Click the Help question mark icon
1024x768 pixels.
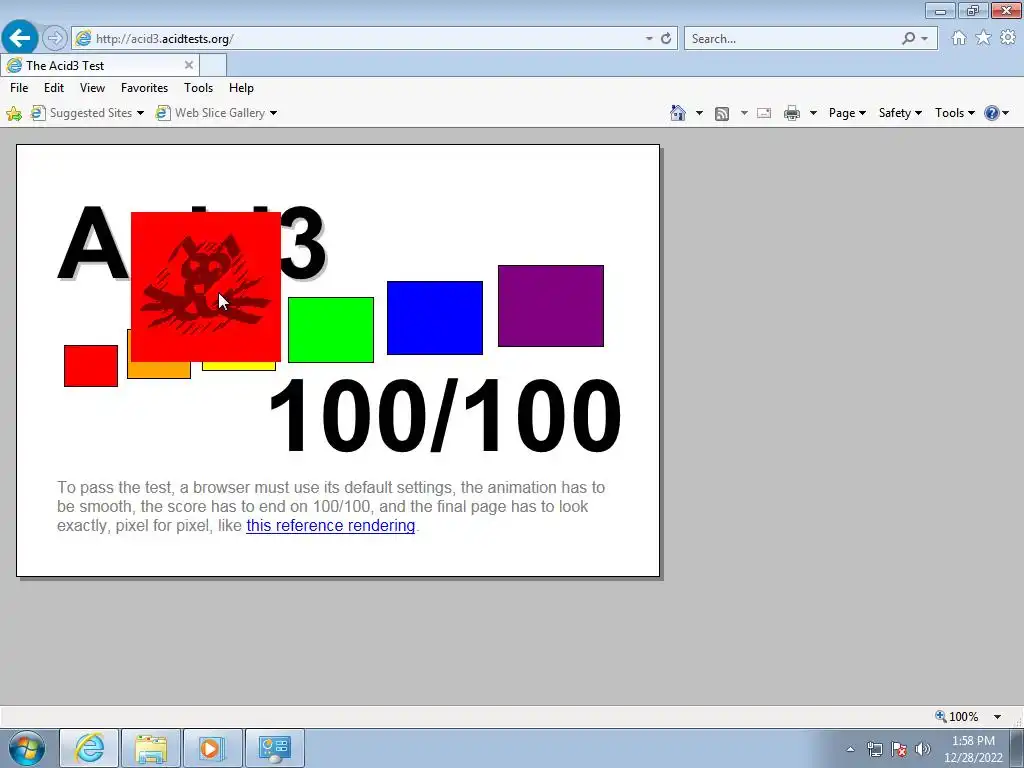(x=991, y=113)
